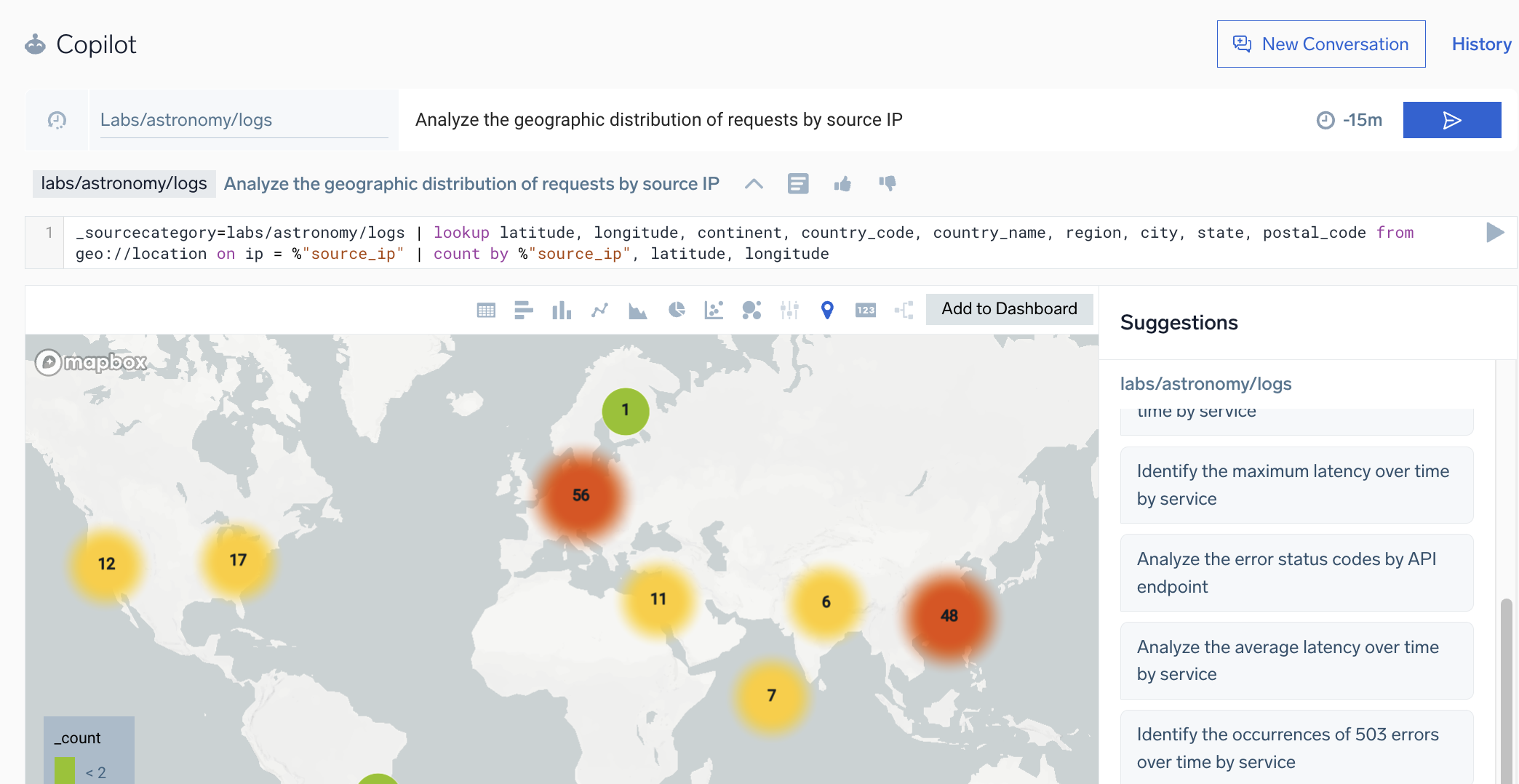Click the _count legend label
The image size is (1519, 784).
78,738
